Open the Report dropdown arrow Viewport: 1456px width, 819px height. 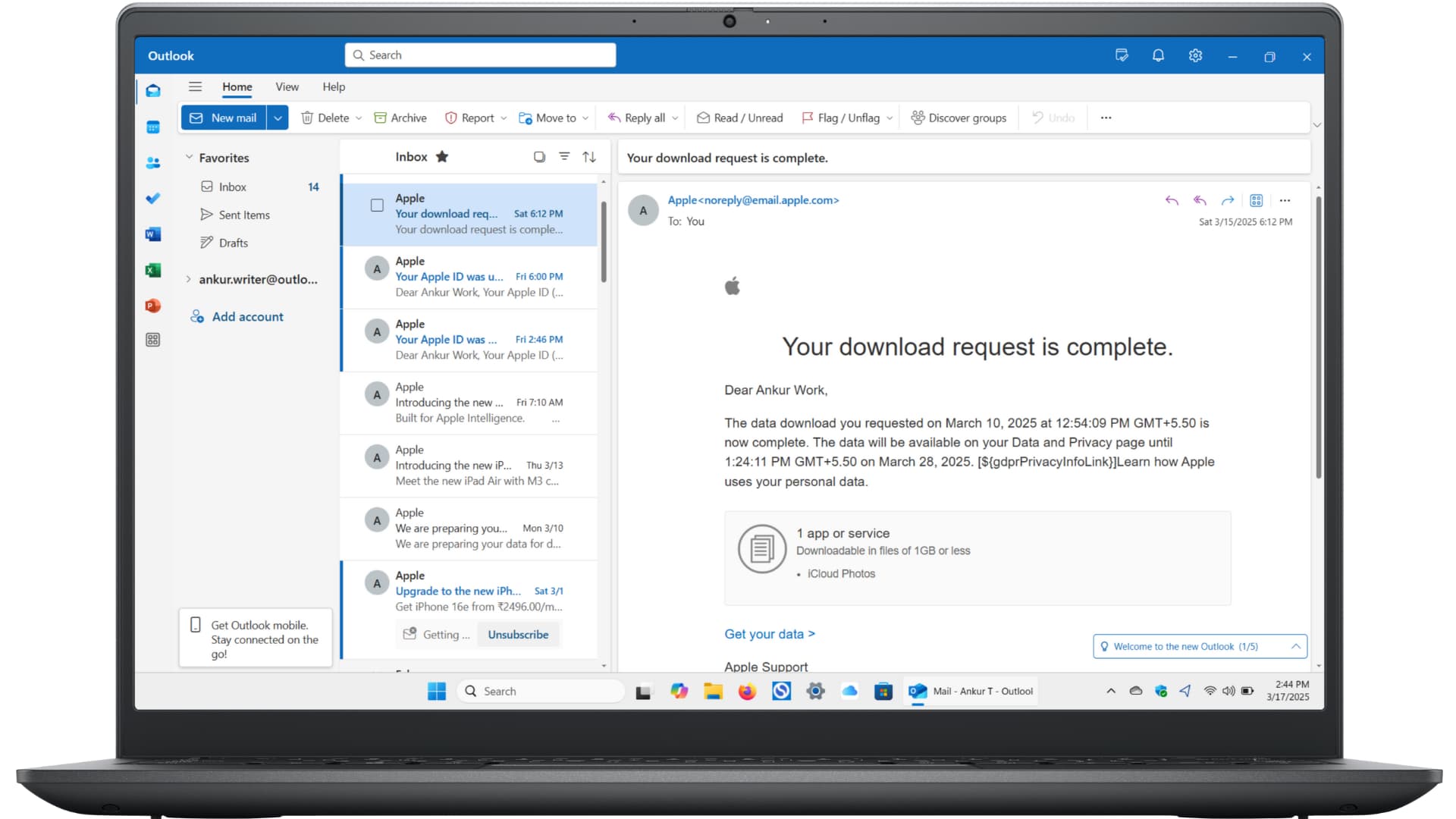pos(504,118)
